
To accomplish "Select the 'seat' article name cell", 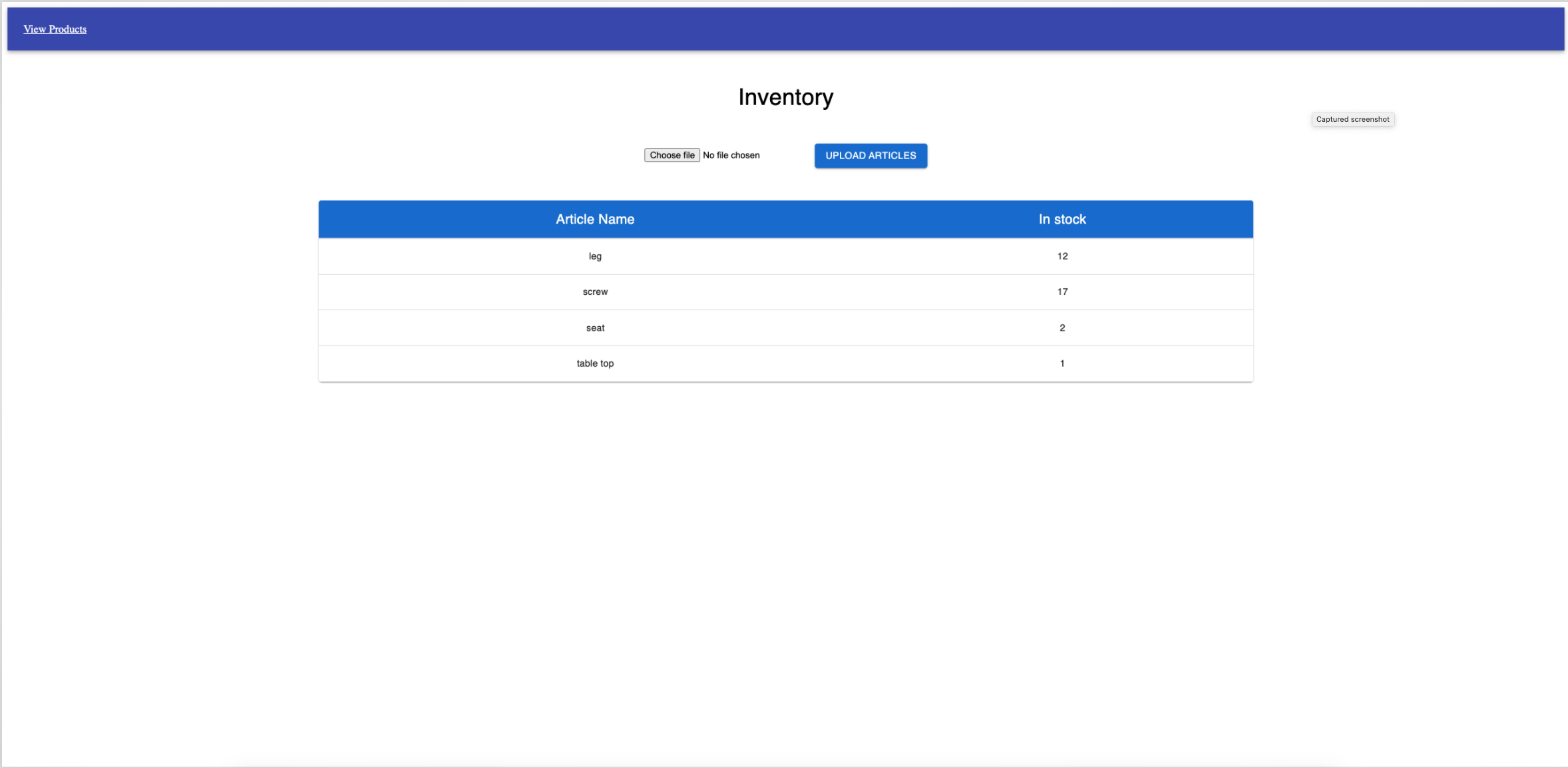I will (x=595, y=328).
